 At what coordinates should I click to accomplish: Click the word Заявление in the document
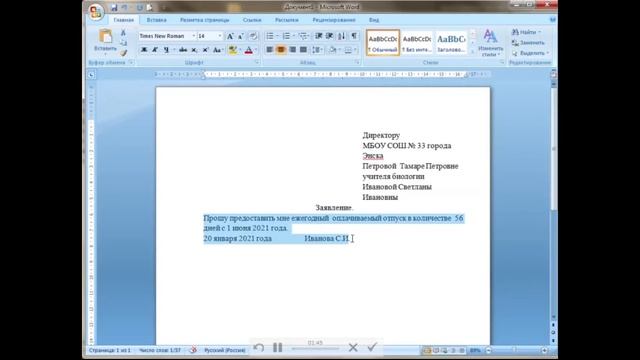coord(333,208)
